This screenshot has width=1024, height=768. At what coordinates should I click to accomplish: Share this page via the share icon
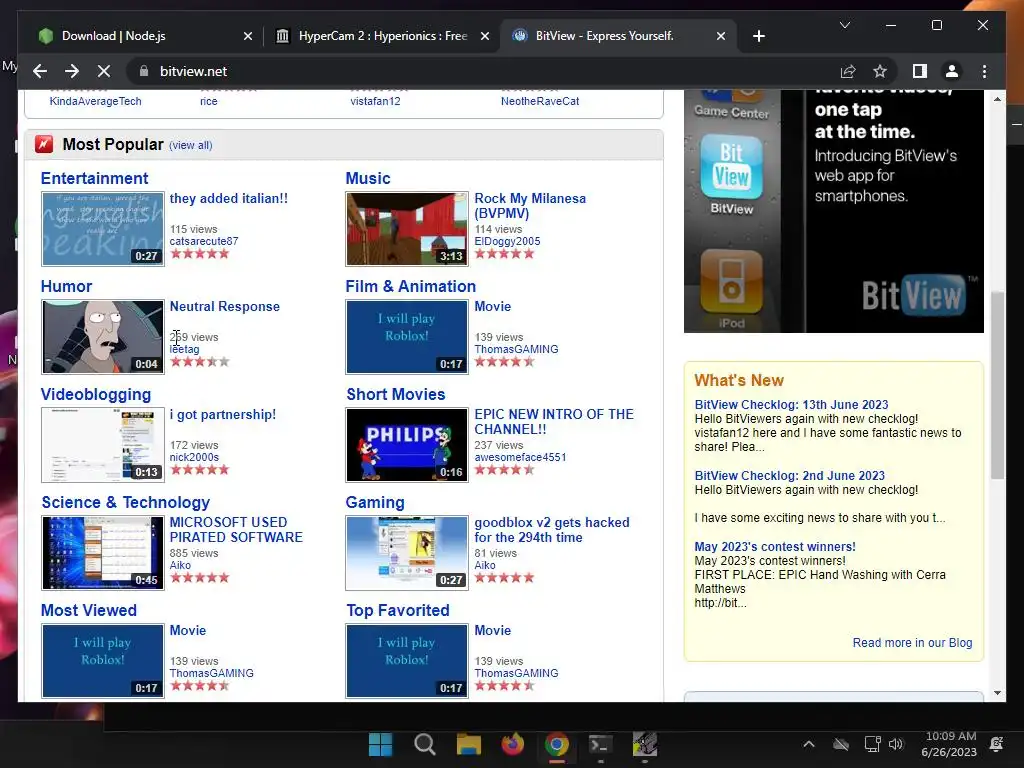848,71
